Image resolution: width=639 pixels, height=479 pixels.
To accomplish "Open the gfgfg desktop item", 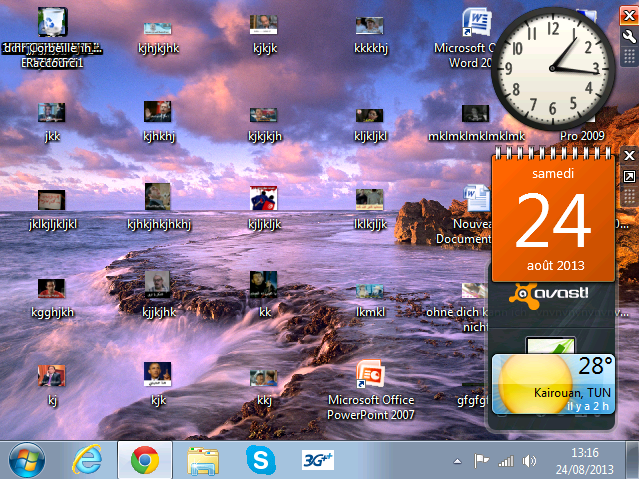I will click(473, 401).
